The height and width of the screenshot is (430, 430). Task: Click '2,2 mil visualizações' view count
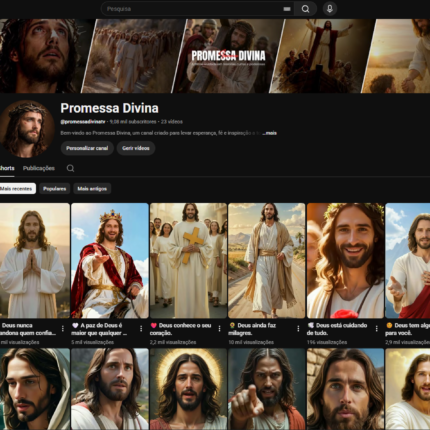point(173,342)
